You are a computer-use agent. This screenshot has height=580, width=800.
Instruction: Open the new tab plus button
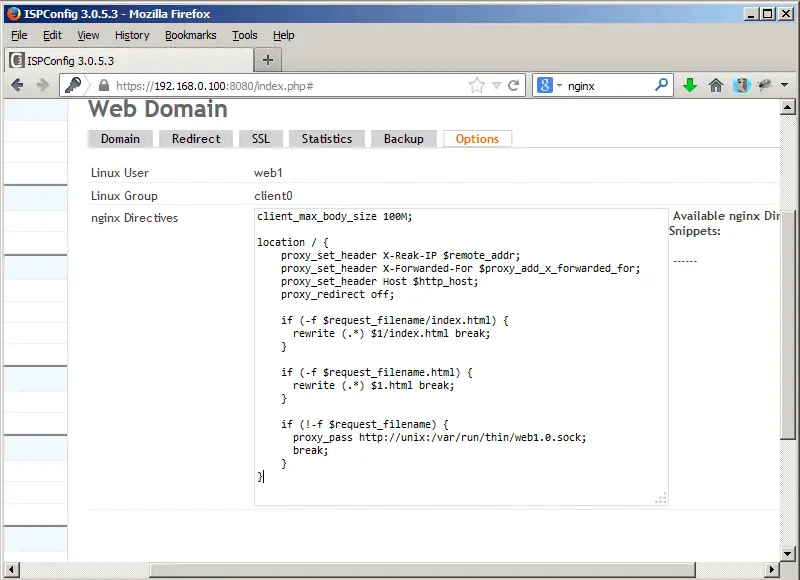[x=268, y=60]
